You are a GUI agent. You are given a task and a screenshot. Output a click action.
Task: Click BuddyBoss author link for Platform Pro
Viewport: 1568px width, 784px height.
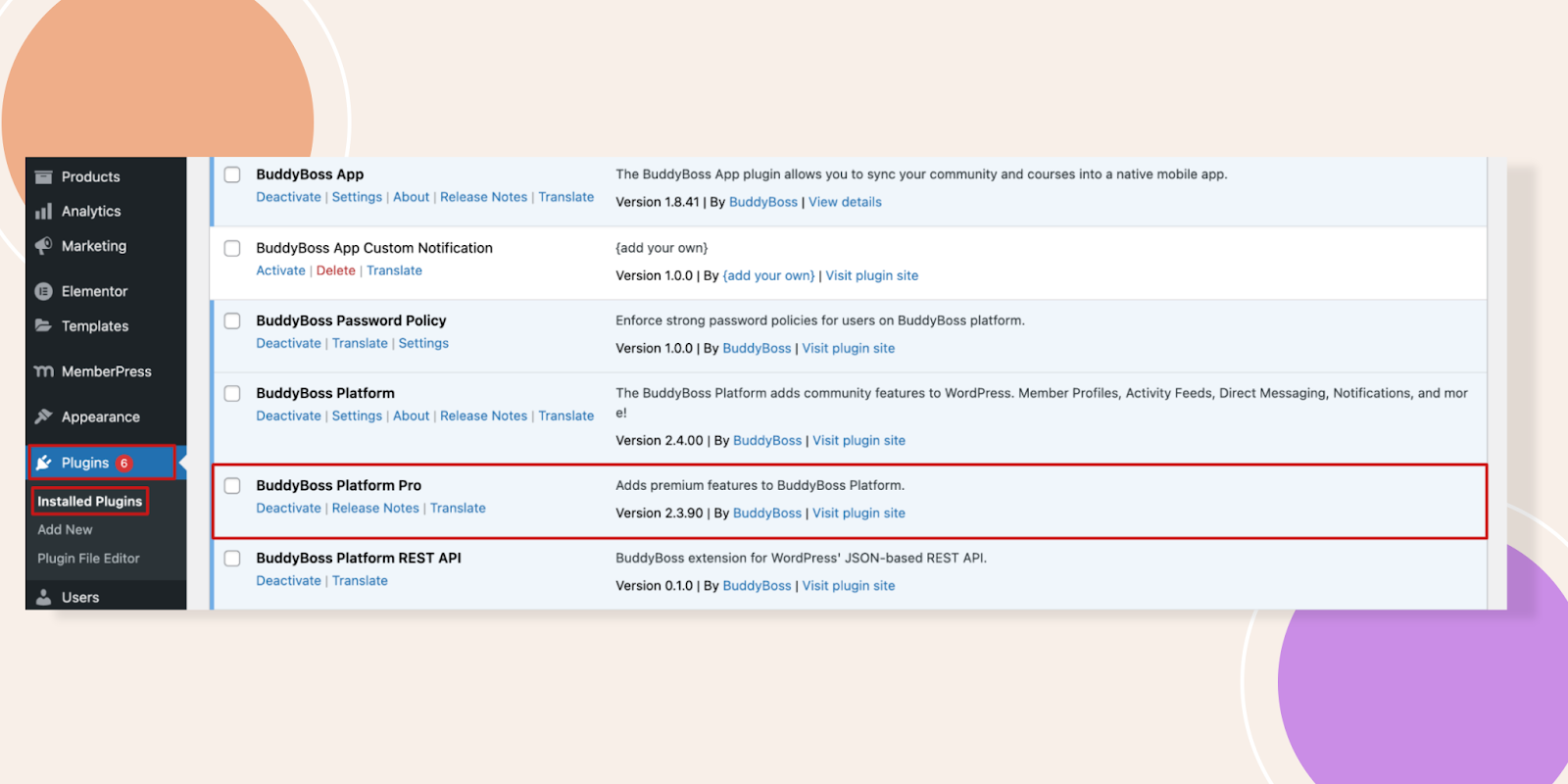coord(767,513)
